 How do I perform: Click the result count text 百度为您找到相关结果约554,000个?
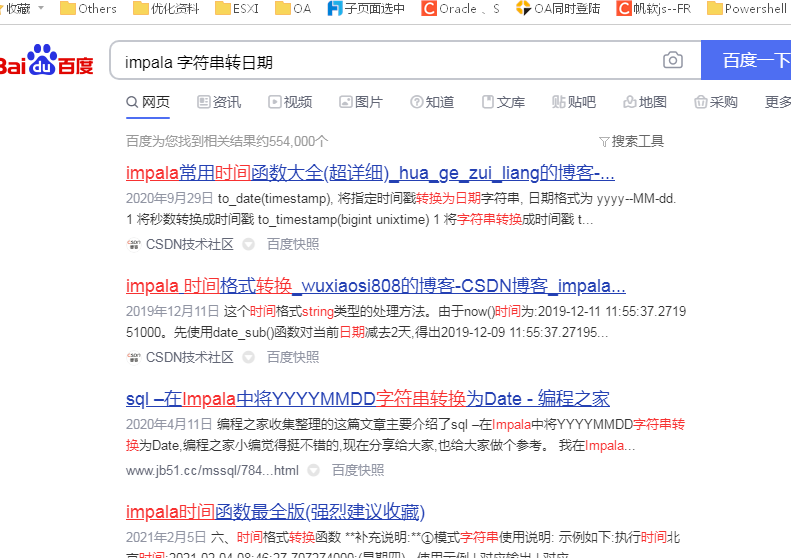click(227, 142)
